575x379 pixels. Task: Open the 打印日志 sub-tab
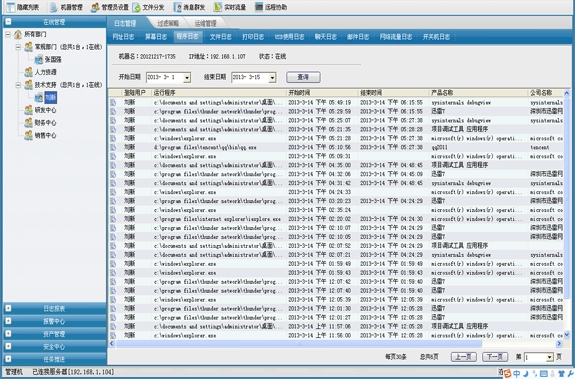[x=253, y=37]
